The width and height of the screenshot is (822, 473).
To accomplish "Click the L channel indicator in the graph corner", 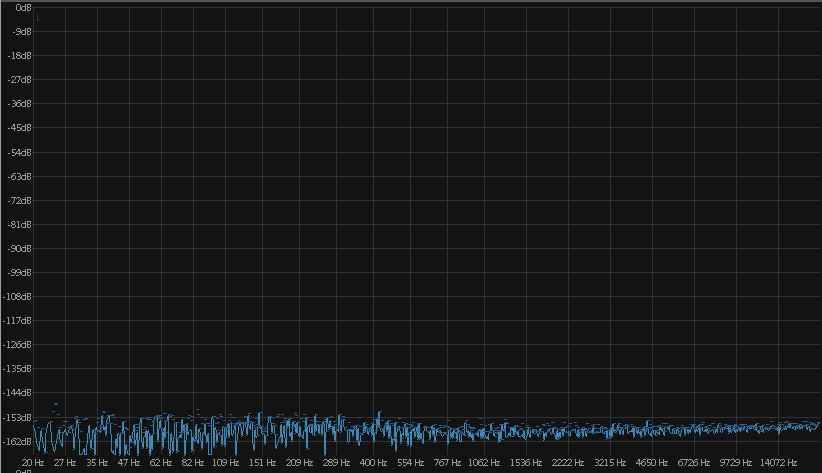I will coord(38,18).
